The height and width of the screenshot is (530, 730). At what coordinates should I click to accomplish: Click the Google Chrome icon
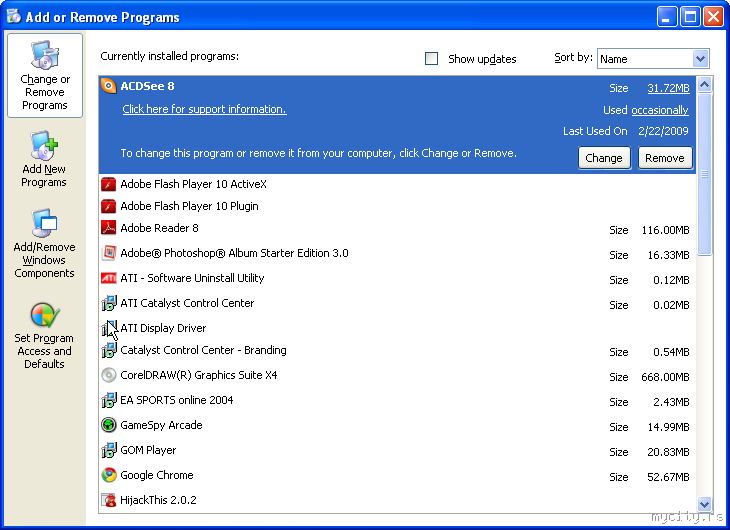tap(109, 475)
